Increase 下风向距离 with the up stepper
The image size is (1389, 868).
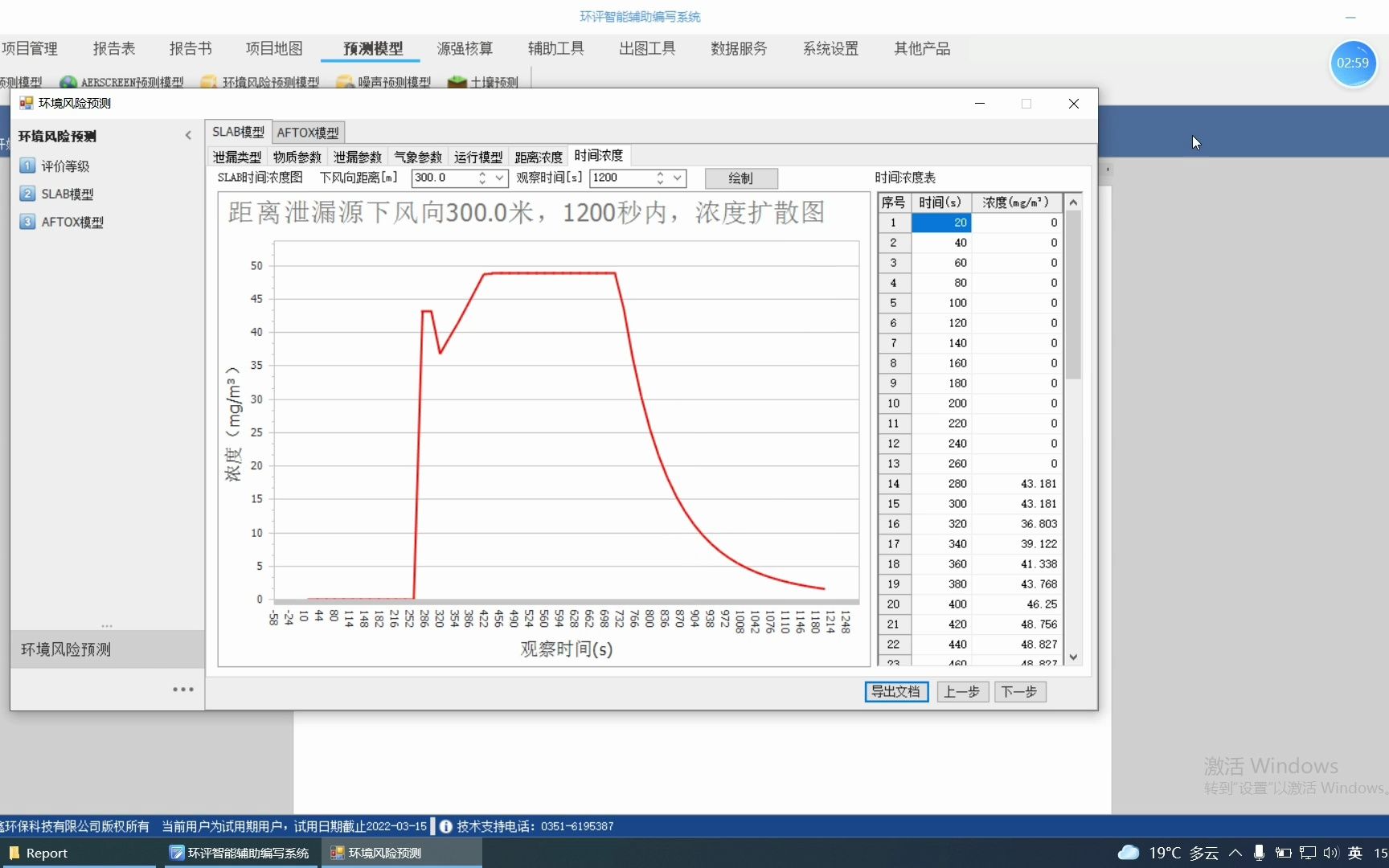click(482, 174)
